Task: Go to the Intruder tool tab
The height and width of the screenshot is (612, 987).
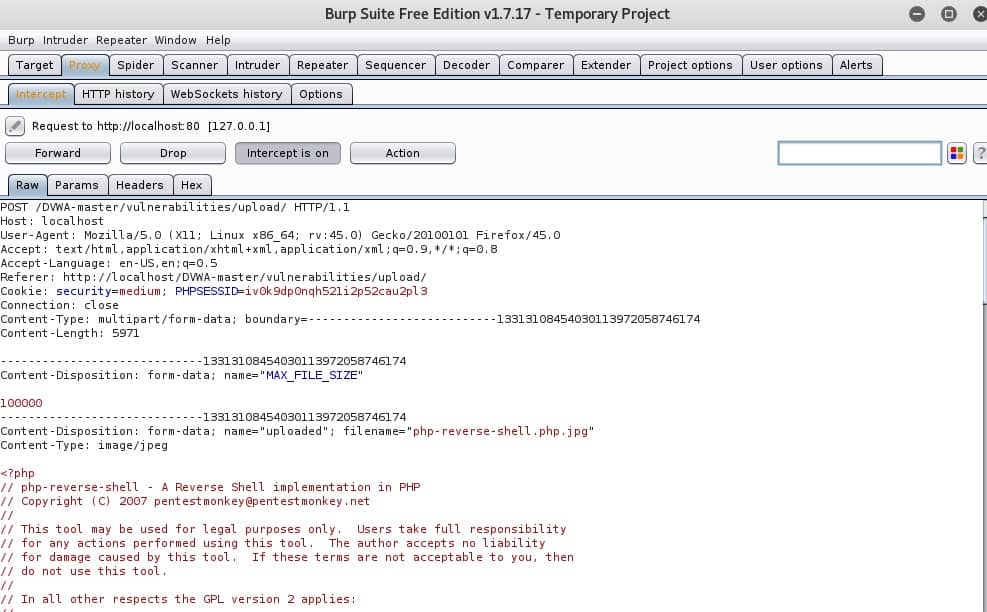Action: pos(257,65)
